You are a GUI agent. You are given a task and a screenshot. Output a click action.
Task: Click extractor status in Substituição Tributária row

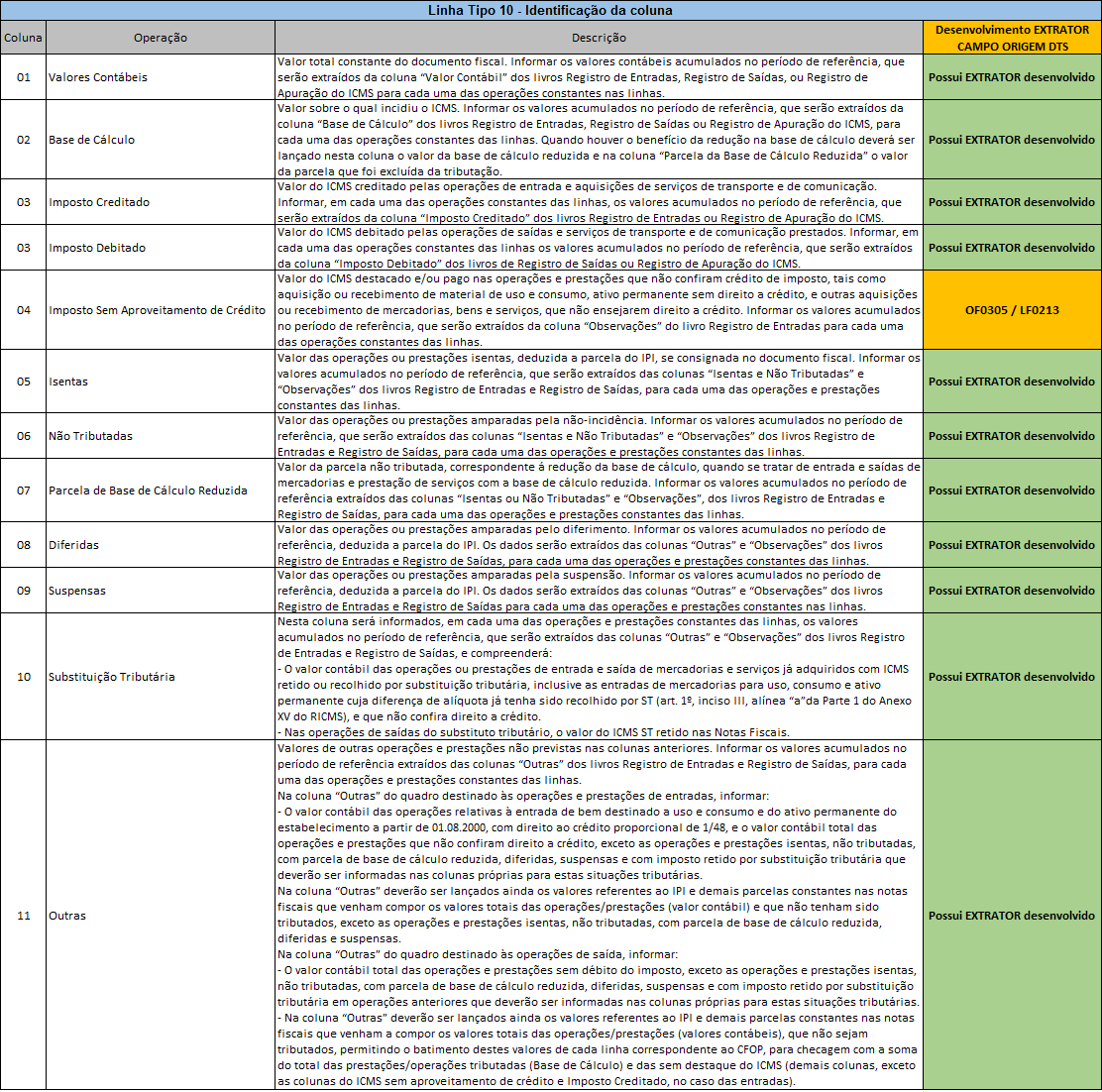coord(1012,677)
